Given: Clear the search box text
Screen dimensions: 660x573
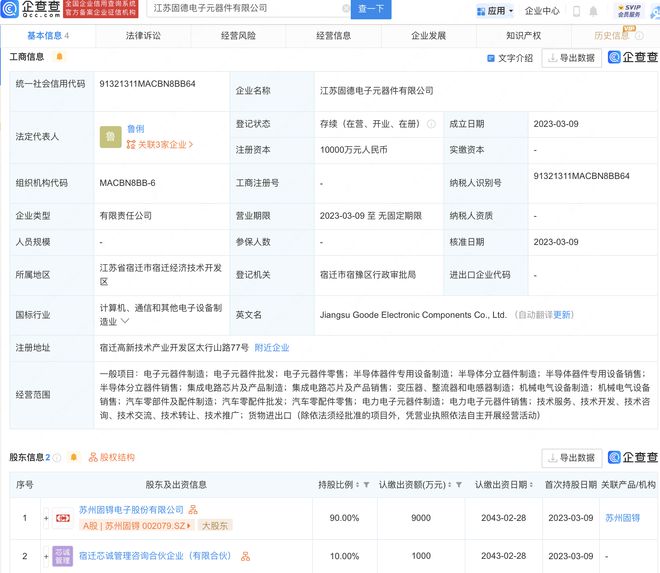Looking at the screenshot, I should click(346, 8).
